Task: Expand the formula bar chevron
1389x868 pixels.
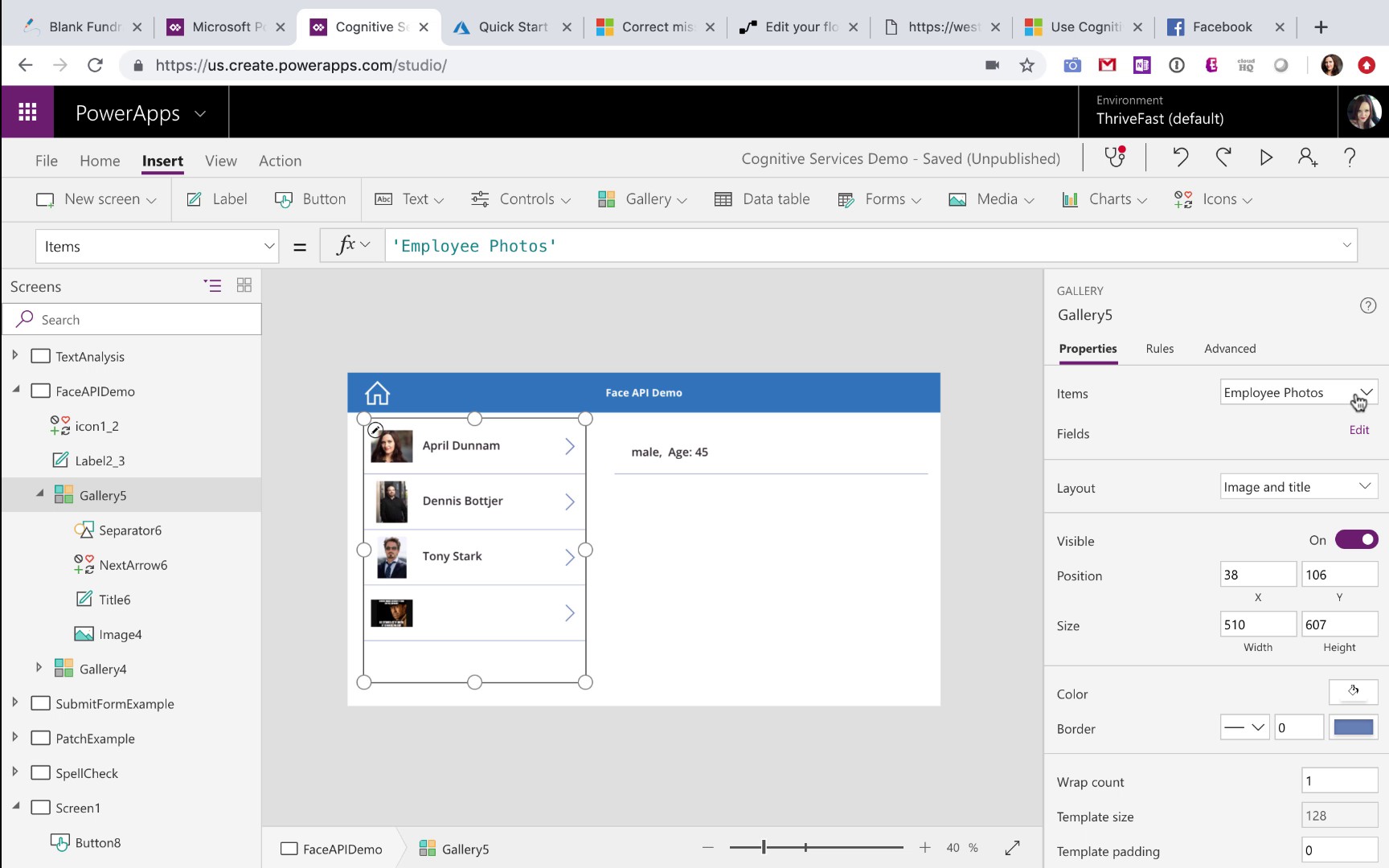Action: (x=1346, y=245)
